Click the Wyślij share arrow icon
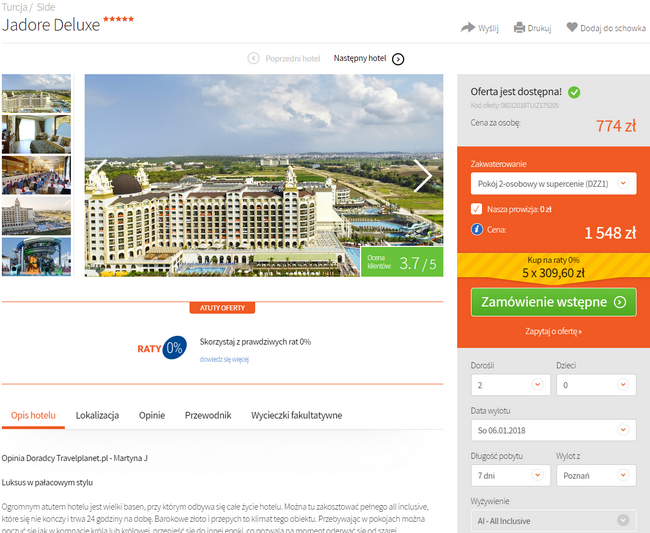Viewport: 650px width, 533px height. click(x=468, y=27)
